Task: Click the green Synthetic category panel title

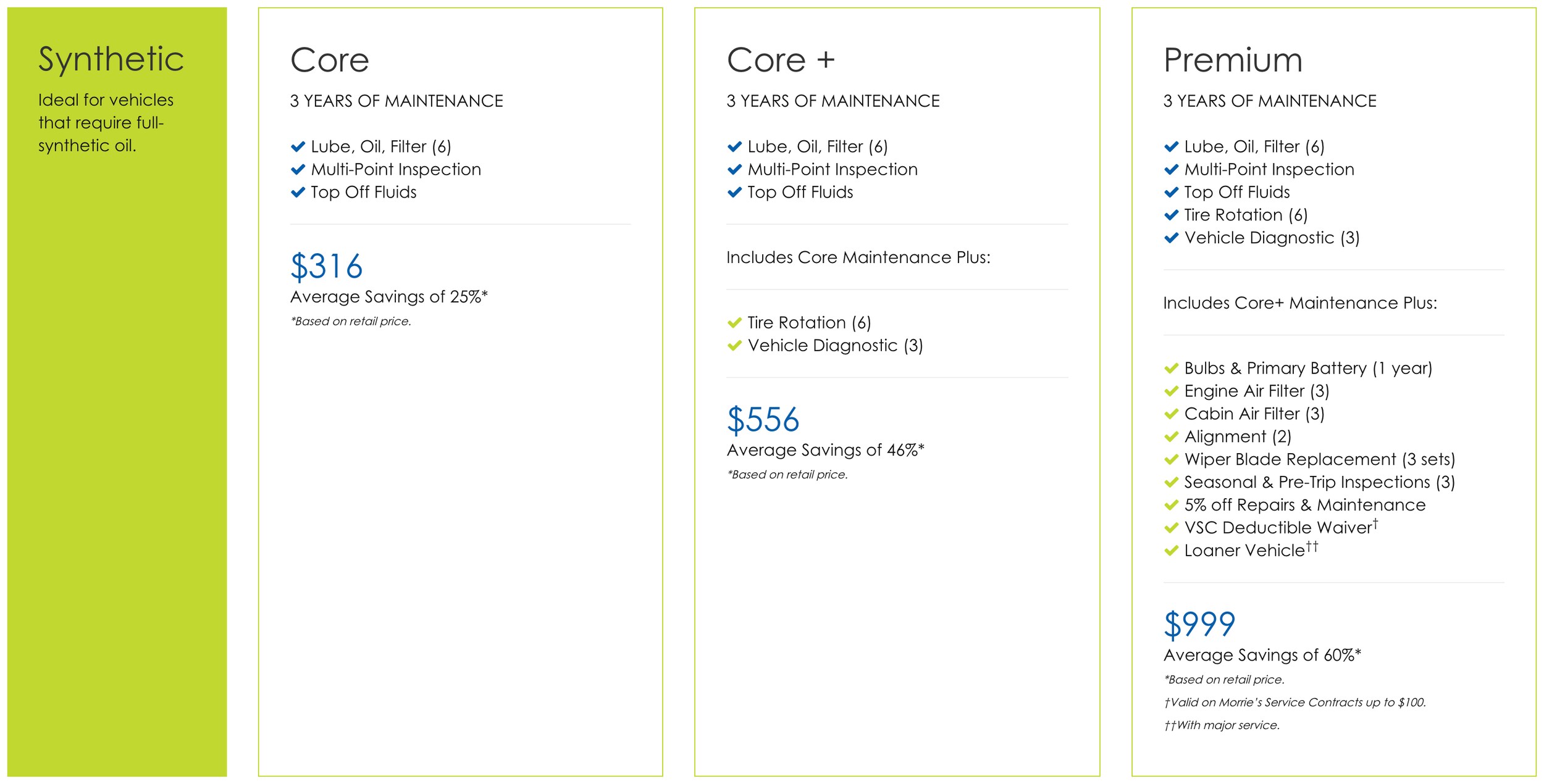Action: 111,59
